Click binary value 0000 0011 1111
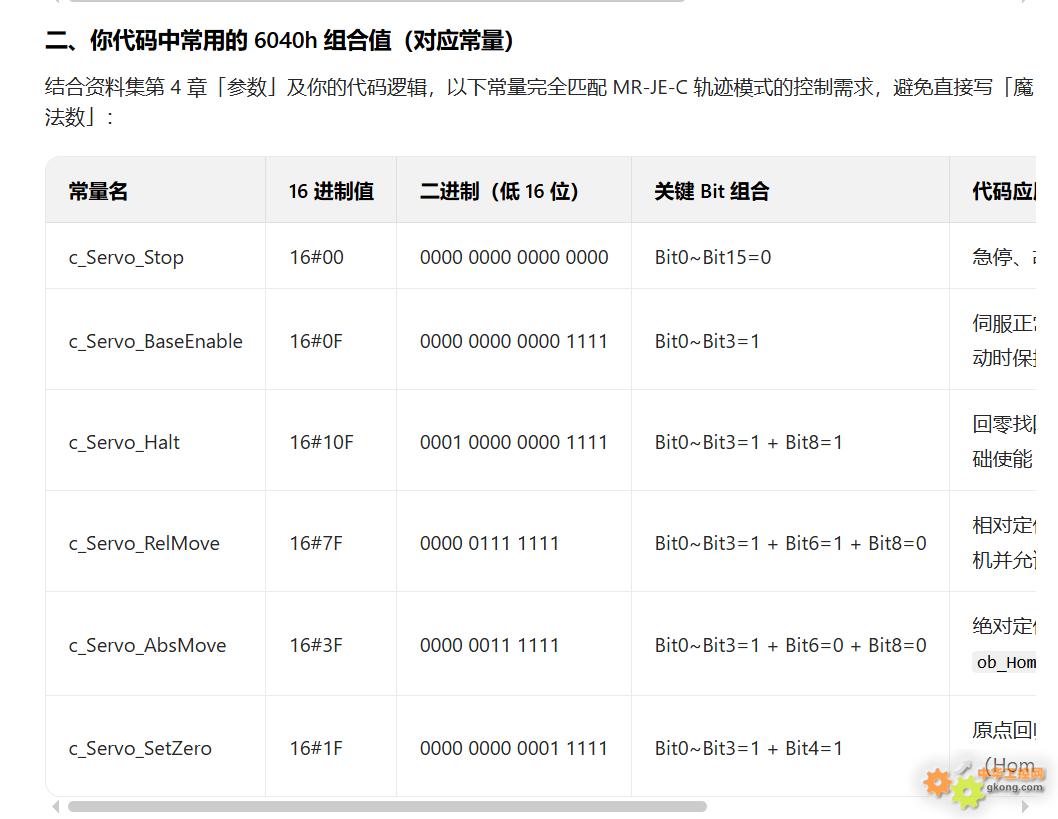 tap(489, 645)
